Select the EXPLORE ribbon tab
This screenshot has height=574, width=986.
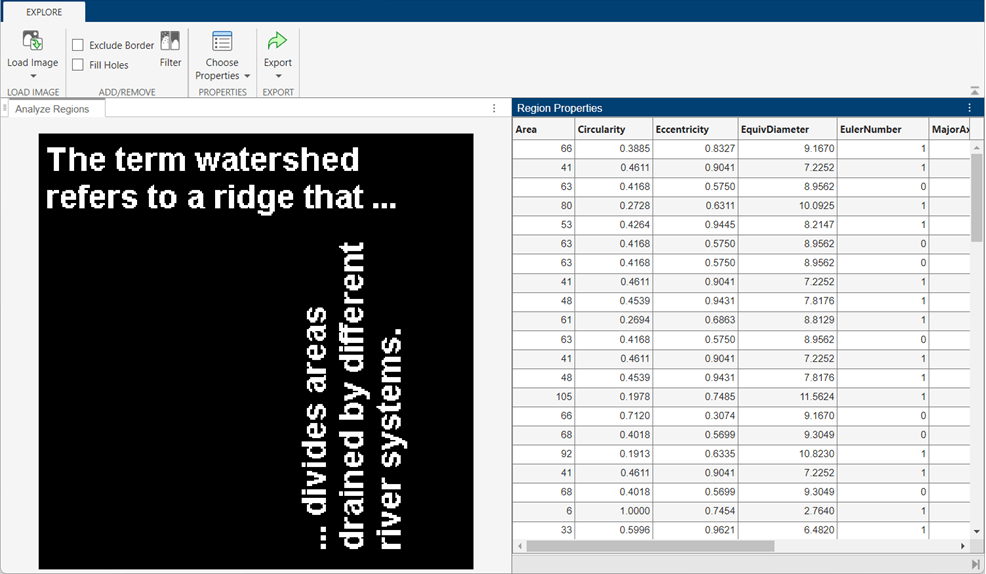click(x=44, y=12)
